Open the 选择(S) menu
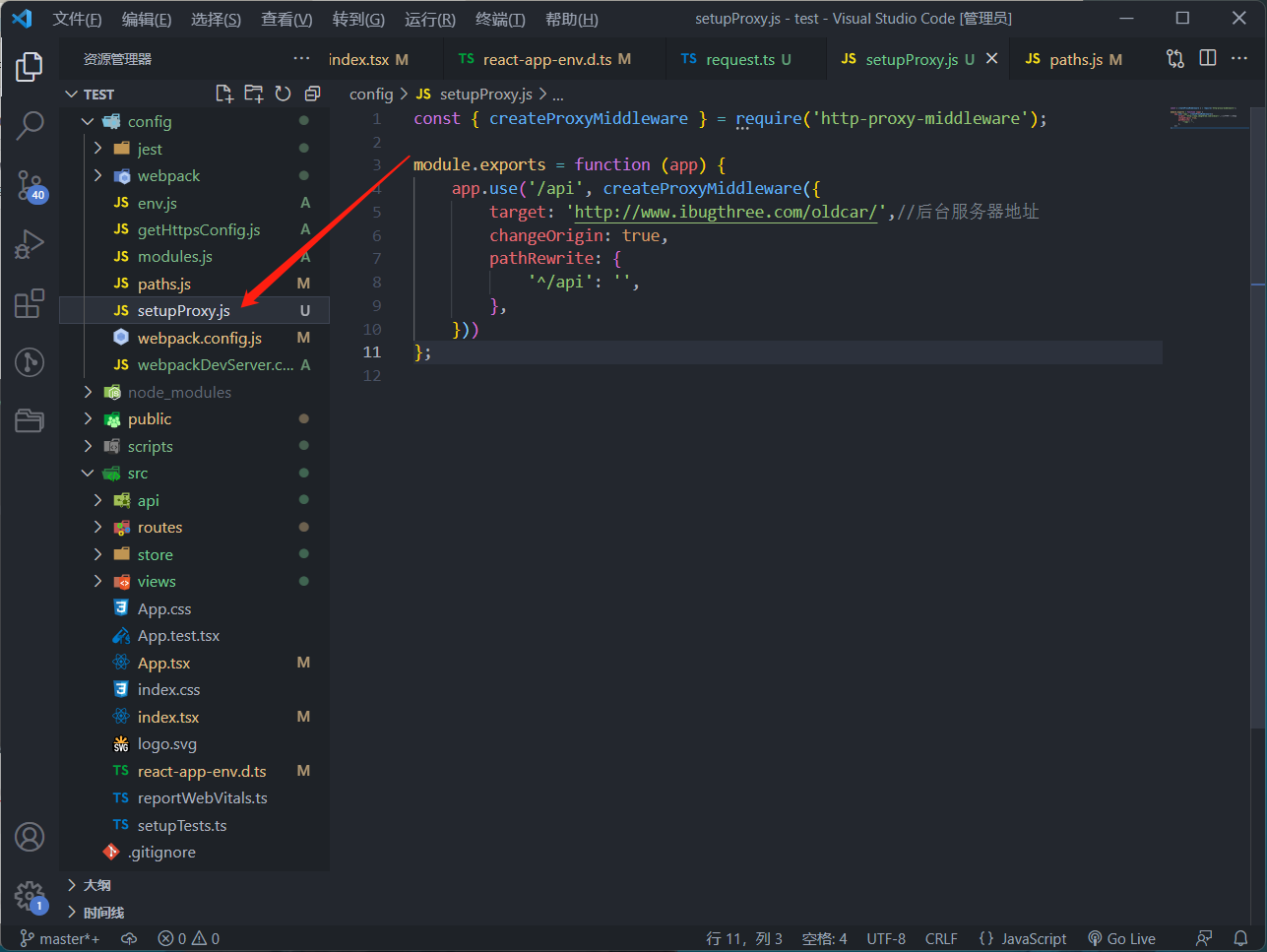This screenshot has width=1267, height=952. [216, 19]
